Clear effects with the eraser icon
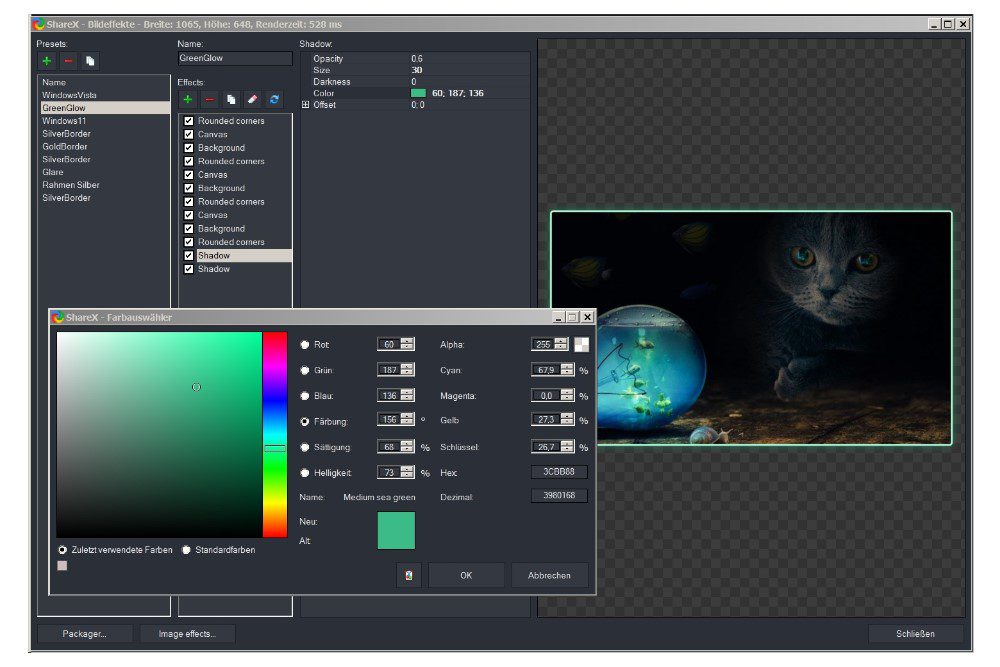 [x=252, y=100]
